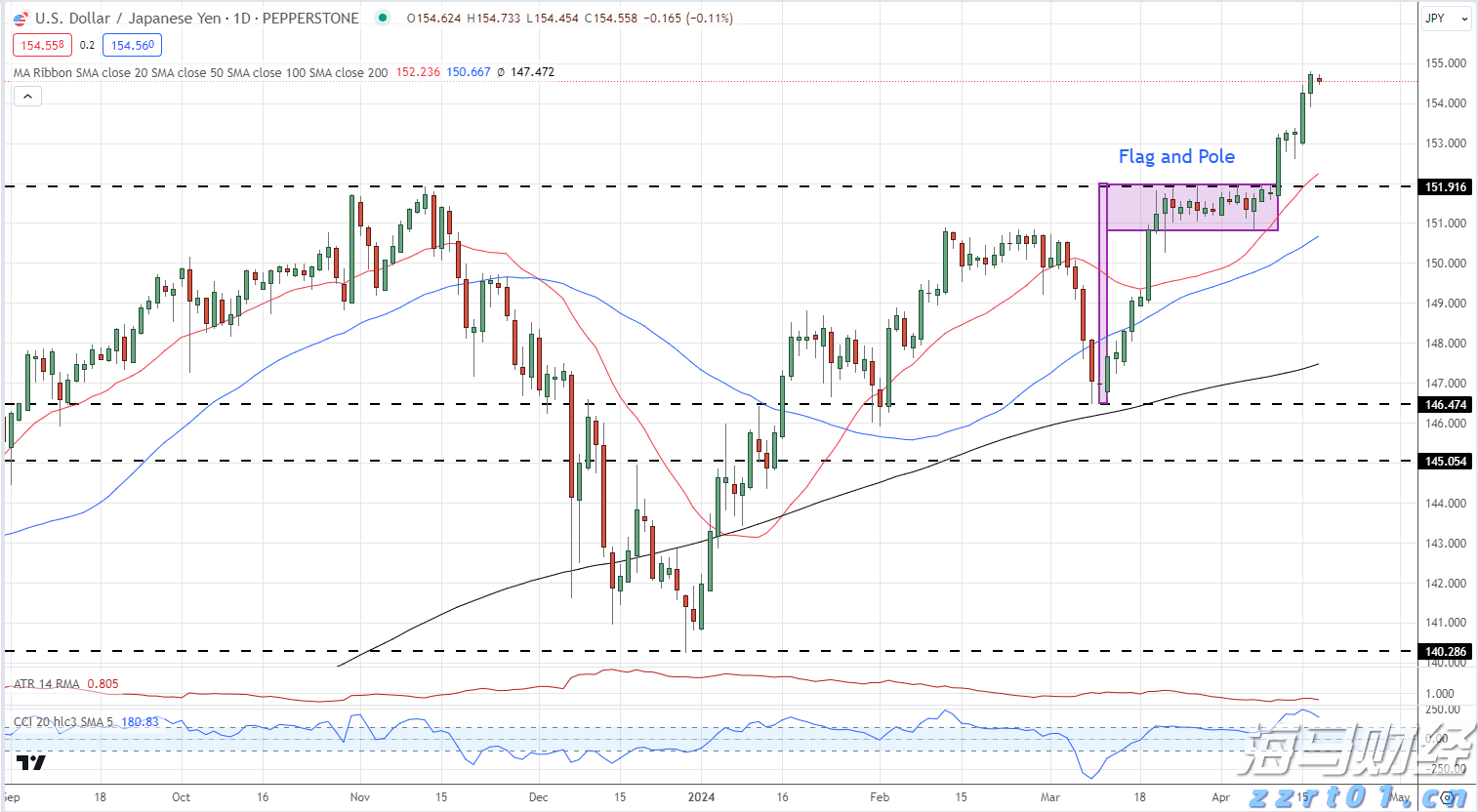This screenshot has width=1478, height=812.
Task: Click 153.000 on the price axis
Action: 1446,143
